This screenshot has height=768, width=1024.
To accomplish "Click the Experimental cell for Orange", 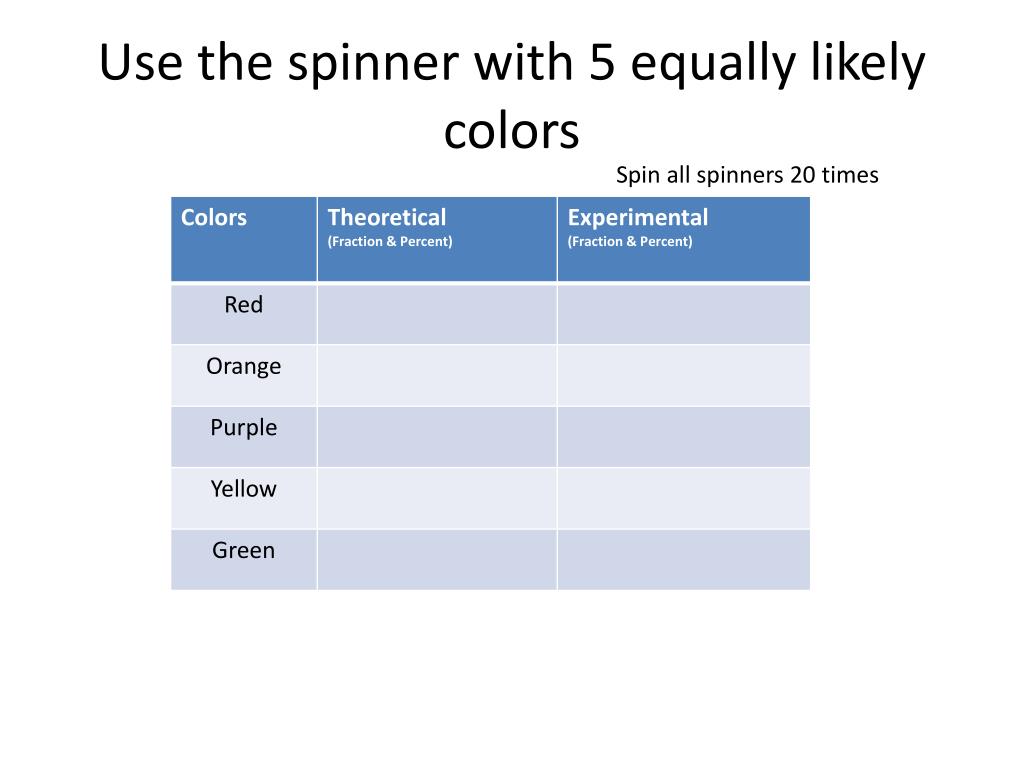I will click(684, 376).
